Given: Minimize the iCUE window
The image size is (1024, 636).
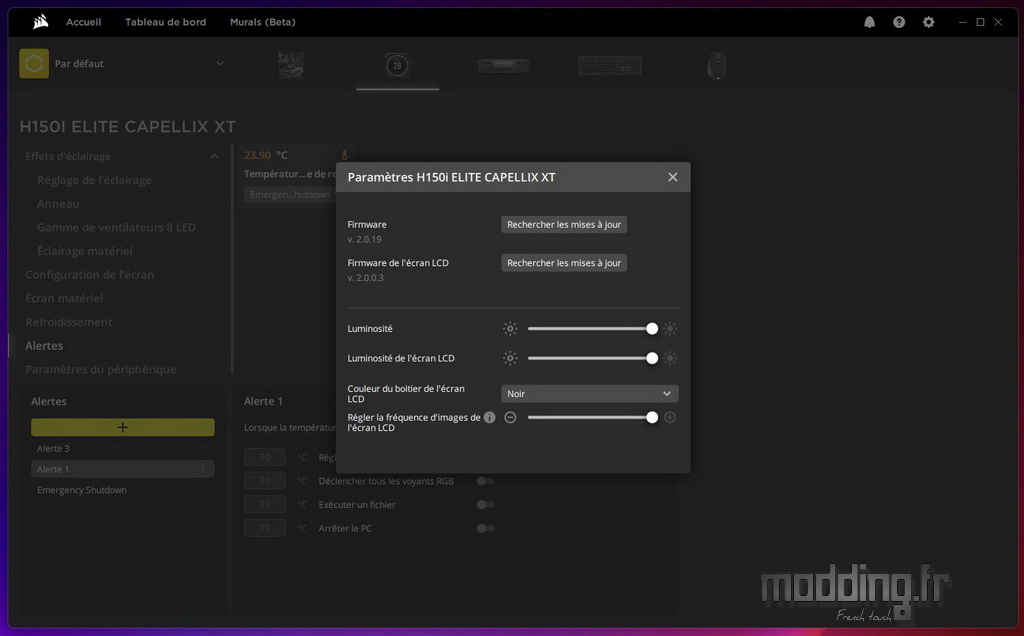Looking at the screenshot, I should (962, 22).
